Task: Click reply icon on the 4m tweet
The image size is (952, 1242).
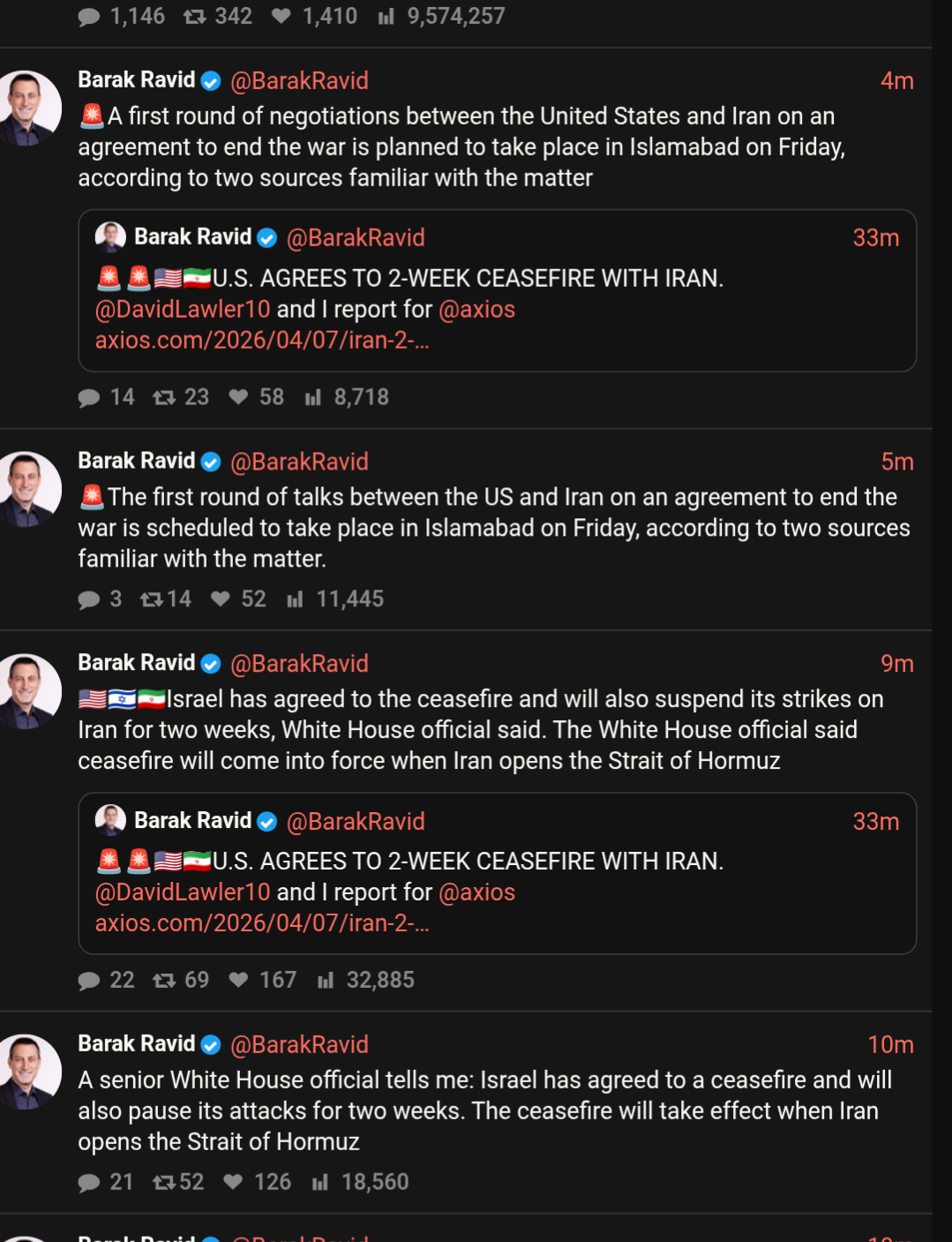Action: pyautogui.click(x=89, y=397)
